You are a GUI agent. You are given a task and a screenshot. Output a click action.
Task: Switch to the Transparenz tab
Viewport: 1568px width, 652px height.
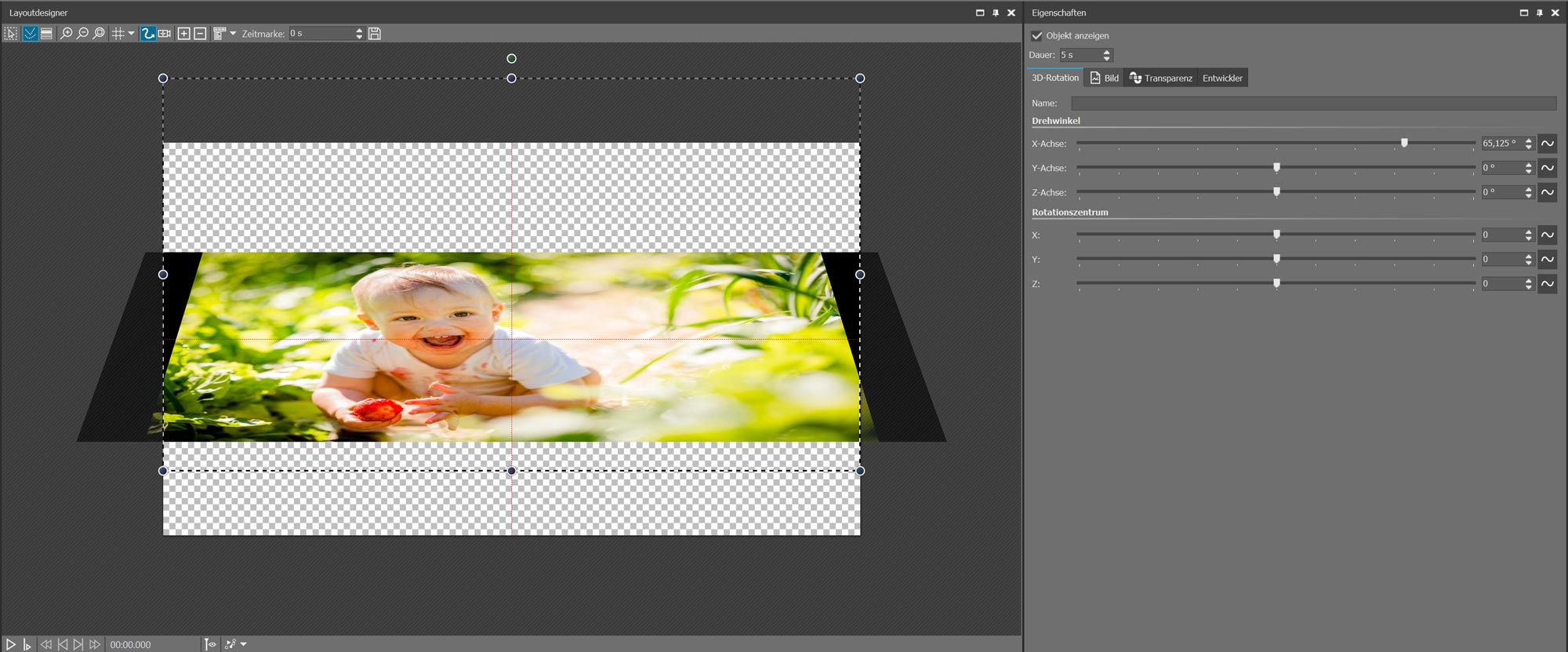click(1161, 78)
